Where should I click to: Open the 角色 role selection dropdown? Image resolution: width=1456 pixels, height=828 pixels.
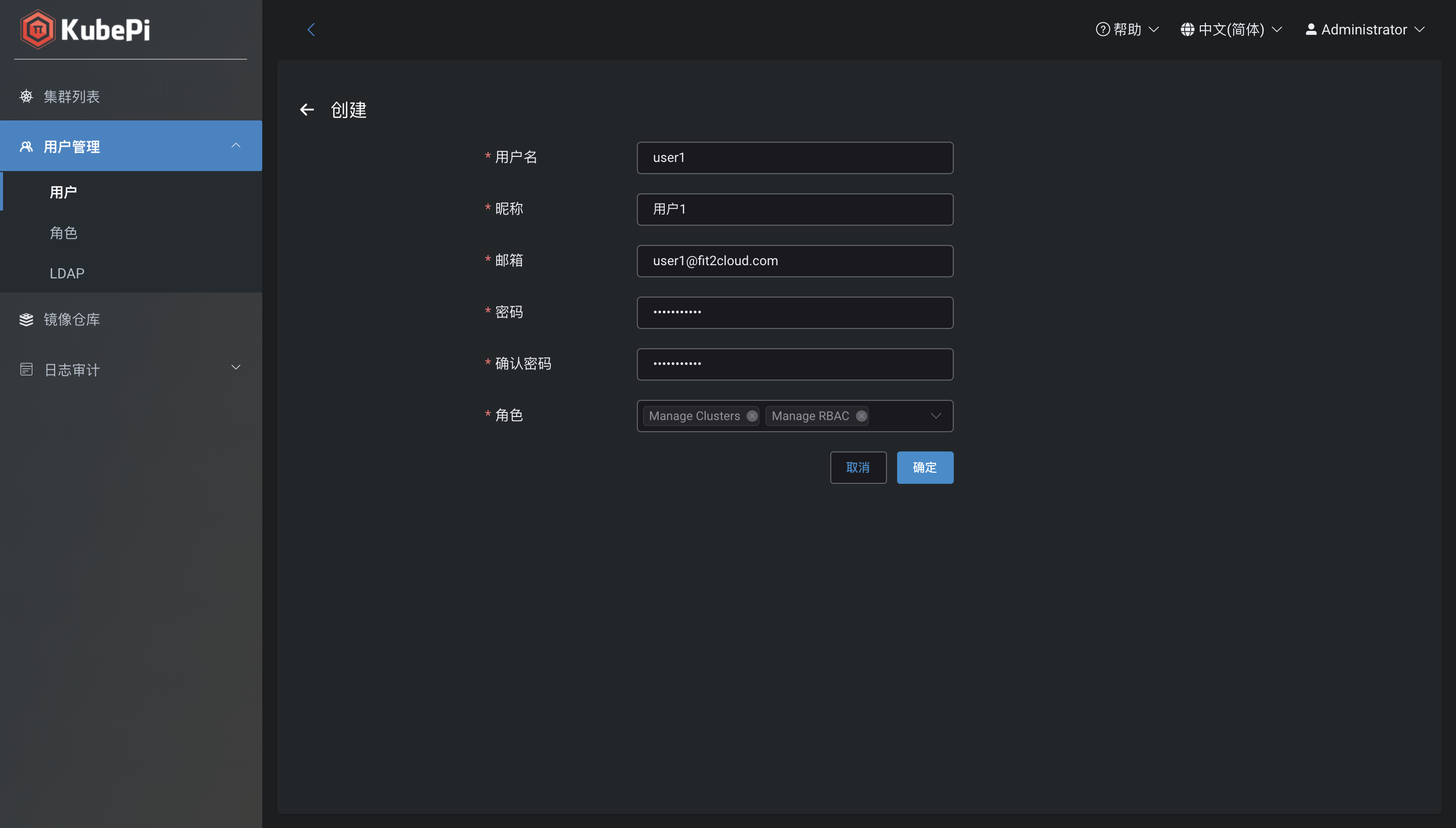point(935,416)
